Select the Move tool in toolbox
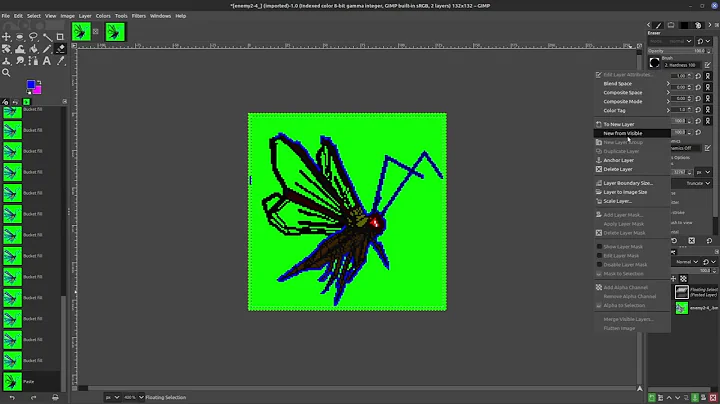Viewport: 720px width, 404px height. [6, 37]
